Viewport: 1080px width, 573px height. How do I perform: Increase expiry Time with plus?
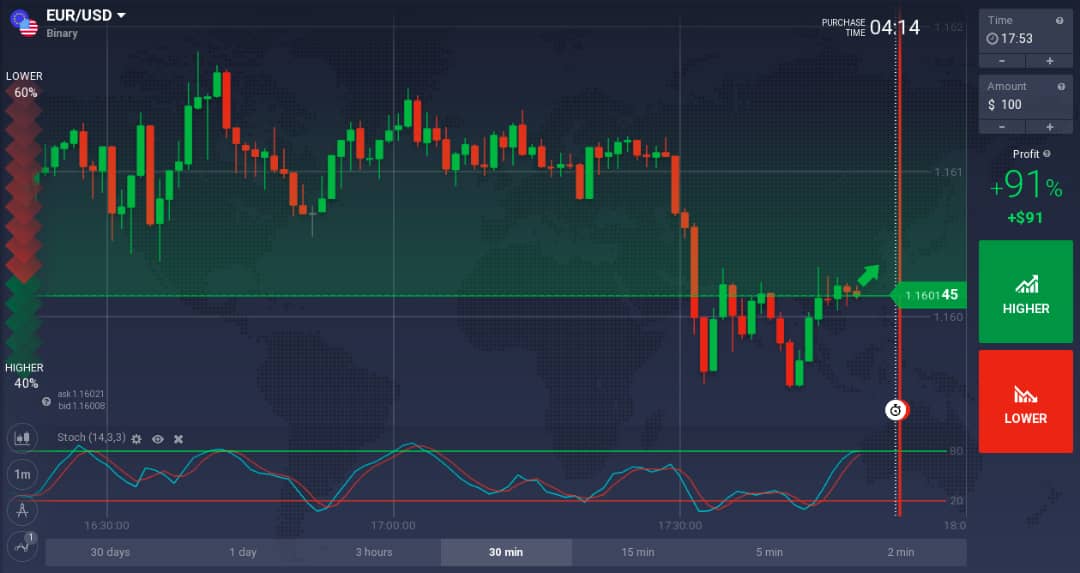(x=1049, y=61)
